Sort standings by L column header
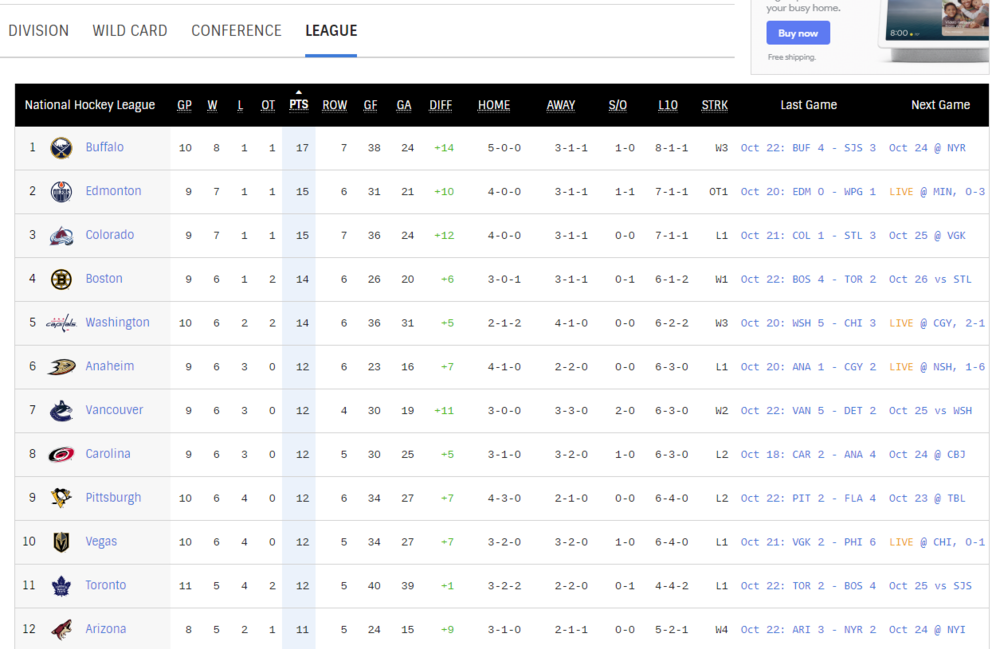Screen dimensions: 1000x649 (x=240, y=105)
